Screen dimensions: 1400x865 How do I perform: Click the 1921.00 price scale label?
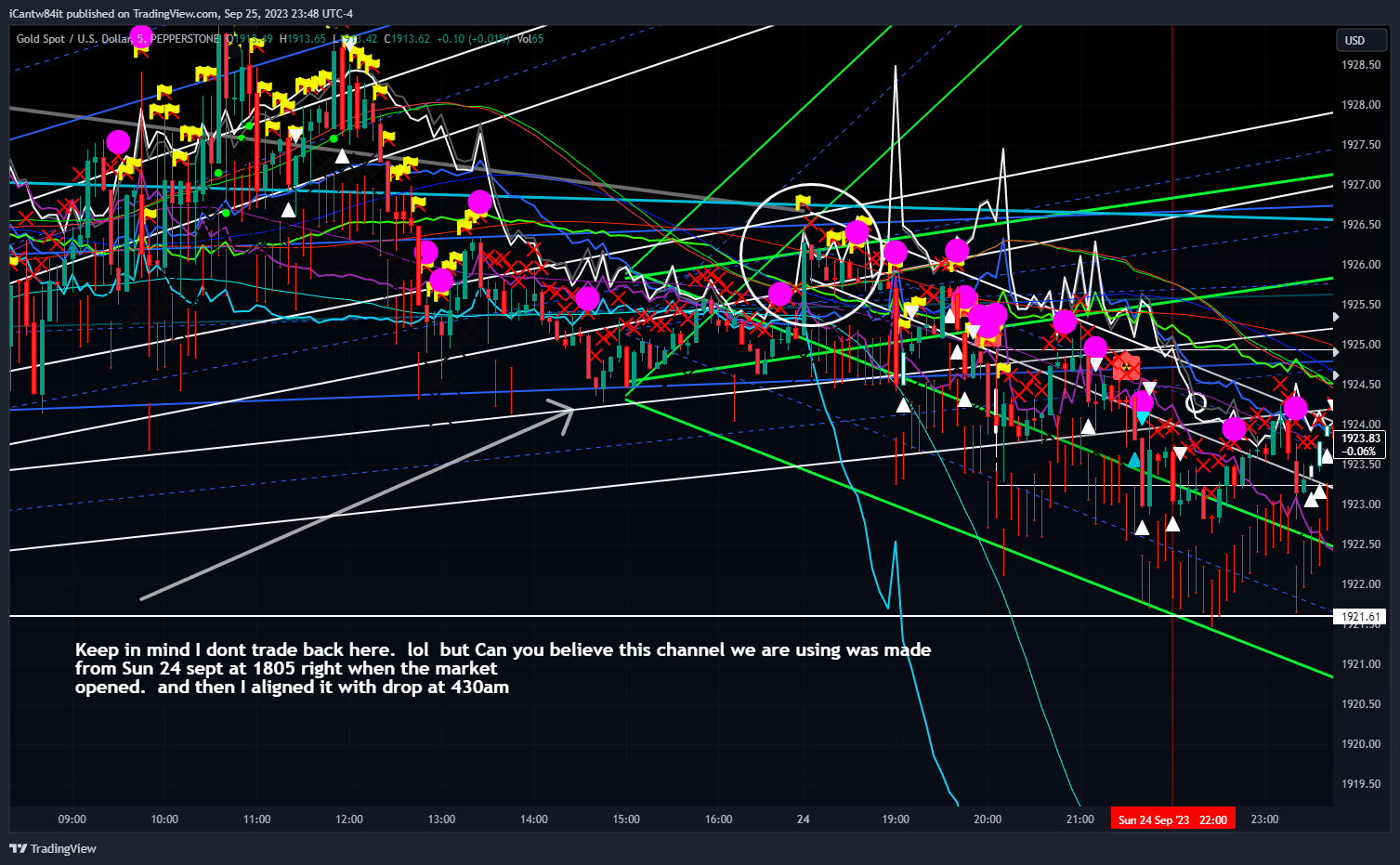(x=1361, y=664)
